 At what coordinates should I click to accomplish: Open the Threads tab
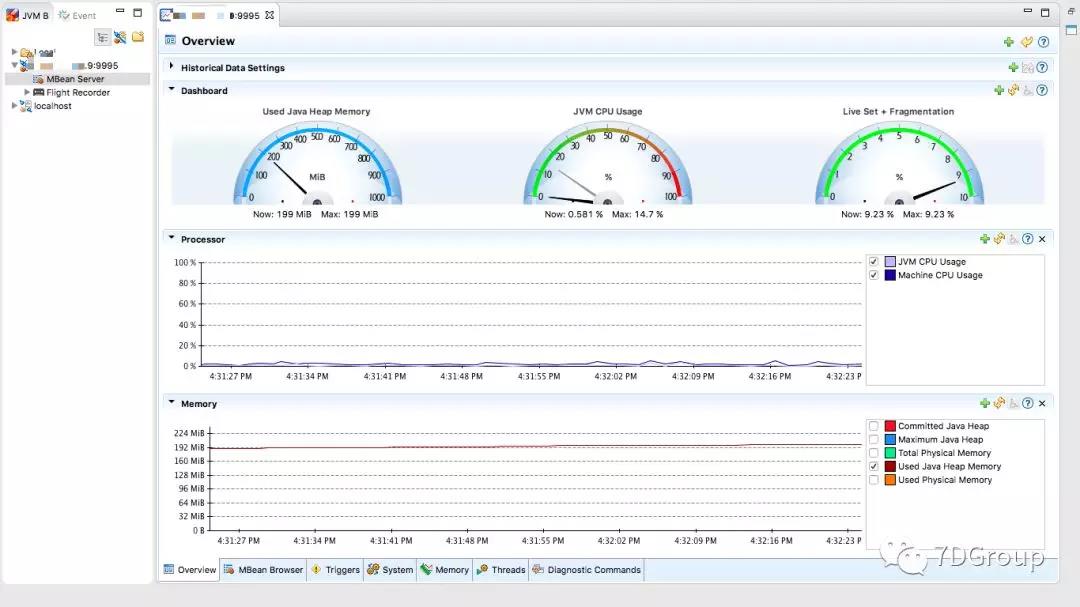point(501,570)
